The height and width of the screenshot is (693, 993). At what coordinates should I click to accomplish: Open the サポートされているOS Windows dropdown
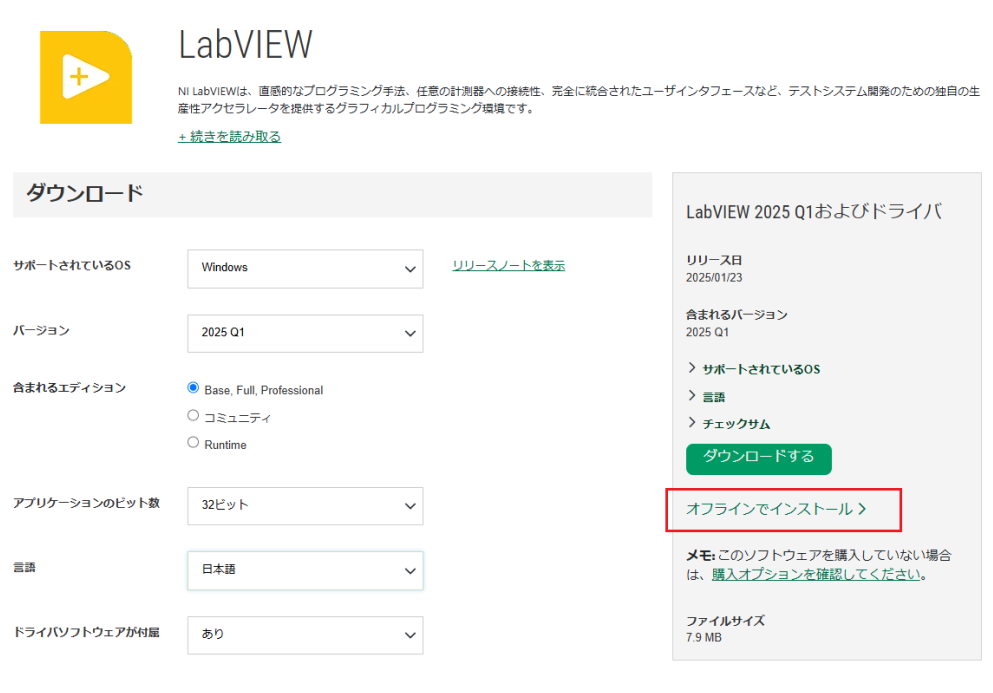[x=305, y=268]
